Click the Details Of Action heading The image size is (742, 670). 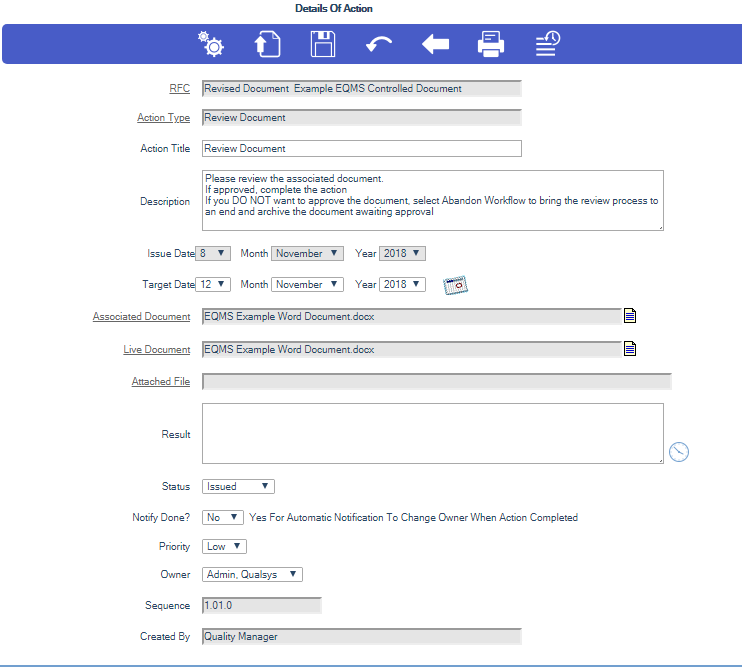(334, 9)
